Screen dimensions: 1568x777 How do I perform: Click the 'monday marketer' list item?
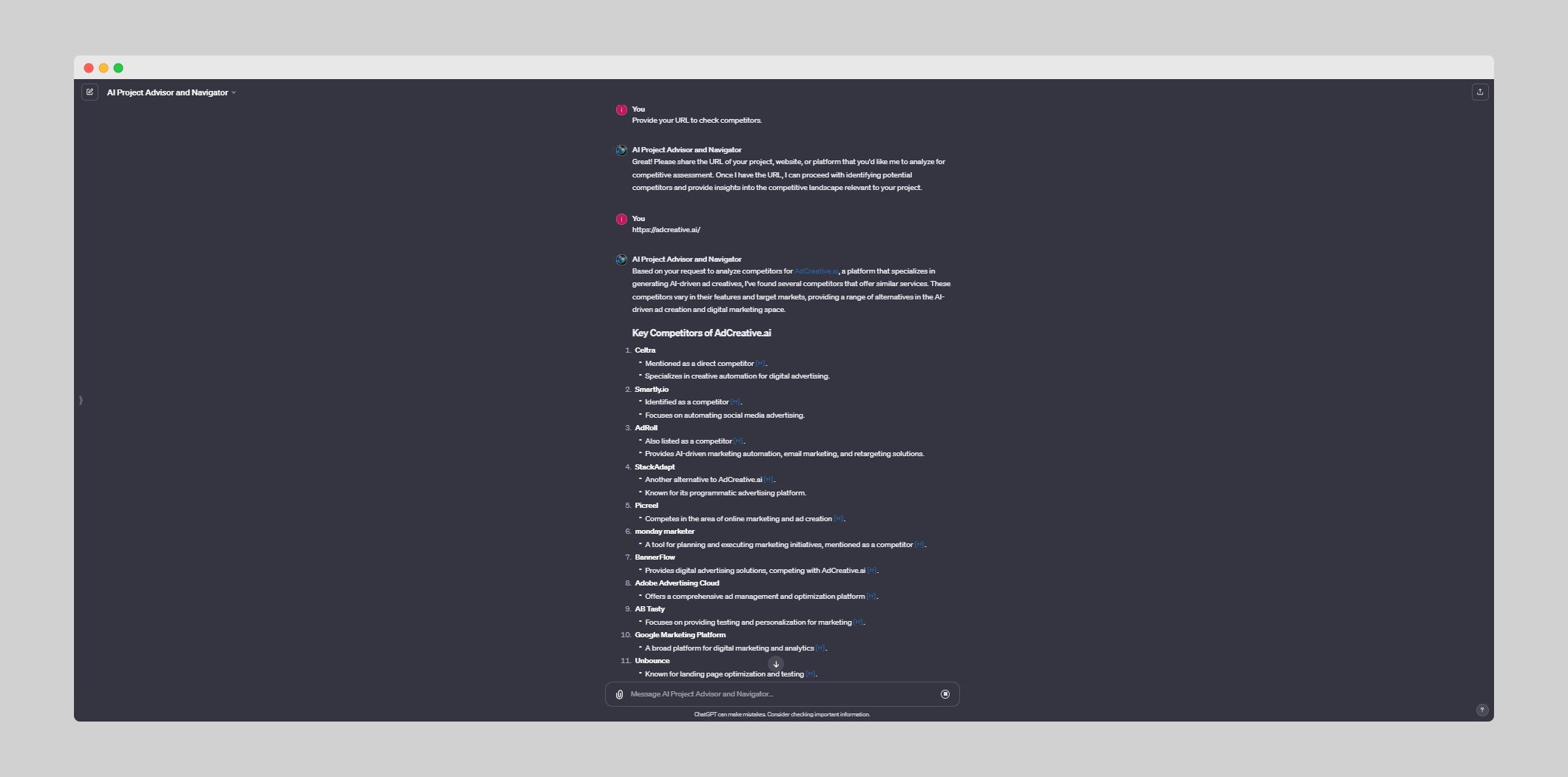click(x=664, y=532)
